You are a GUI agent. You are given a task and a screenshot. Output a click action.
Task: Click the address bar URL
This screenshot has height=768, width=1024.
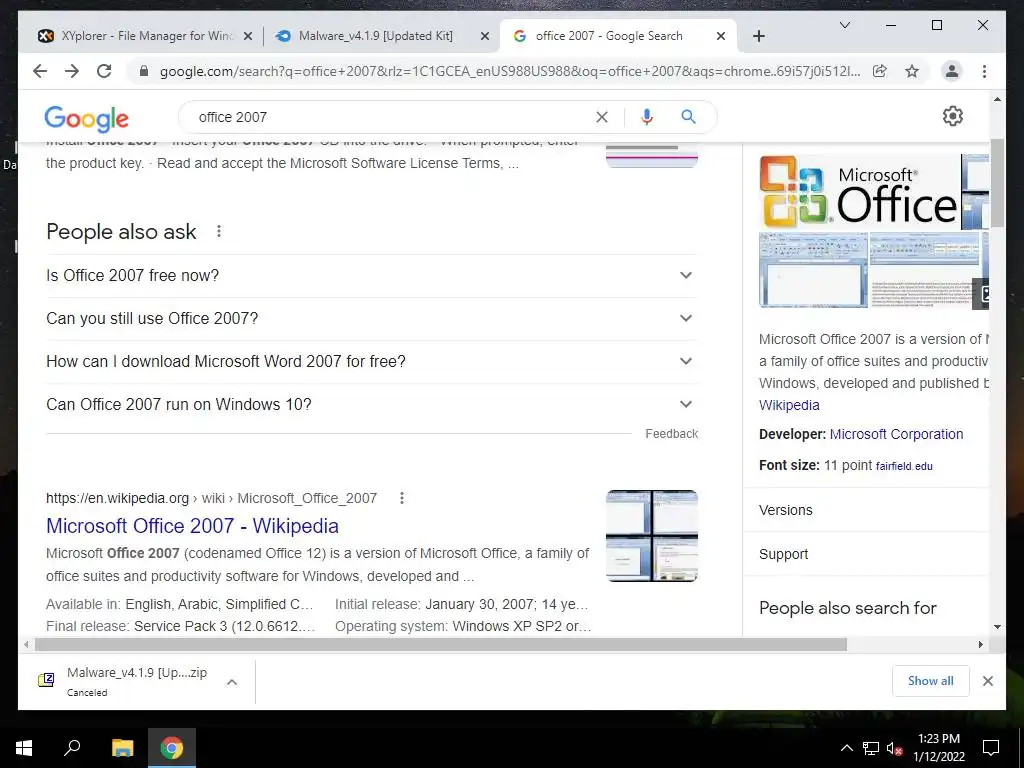pos(509,71)
